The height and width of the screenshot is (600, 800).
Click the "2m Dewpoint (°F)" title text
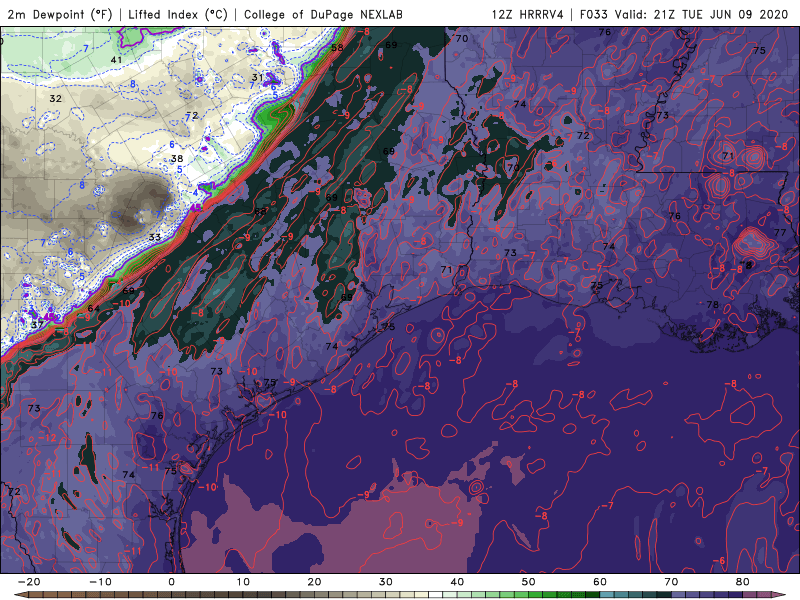click(x=60, y=14)
